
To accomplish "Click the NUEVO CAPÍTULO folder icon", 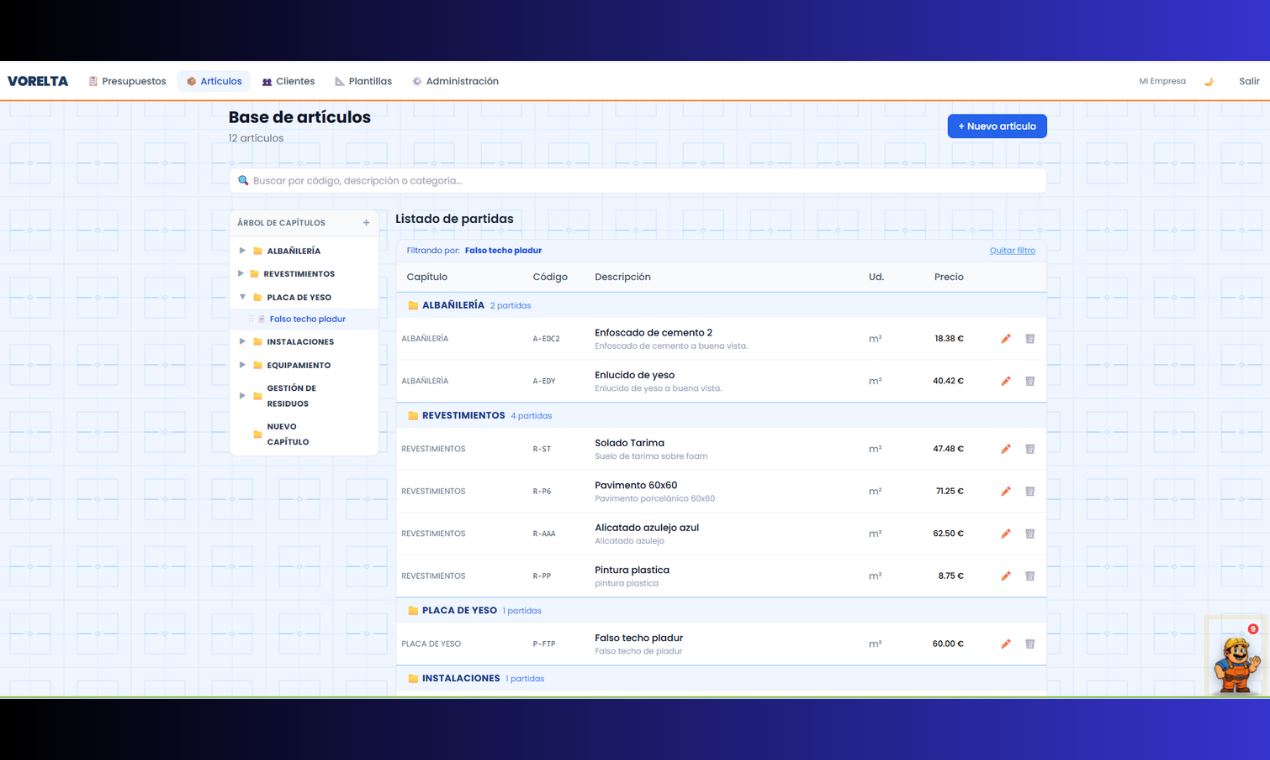I will 258,434.
